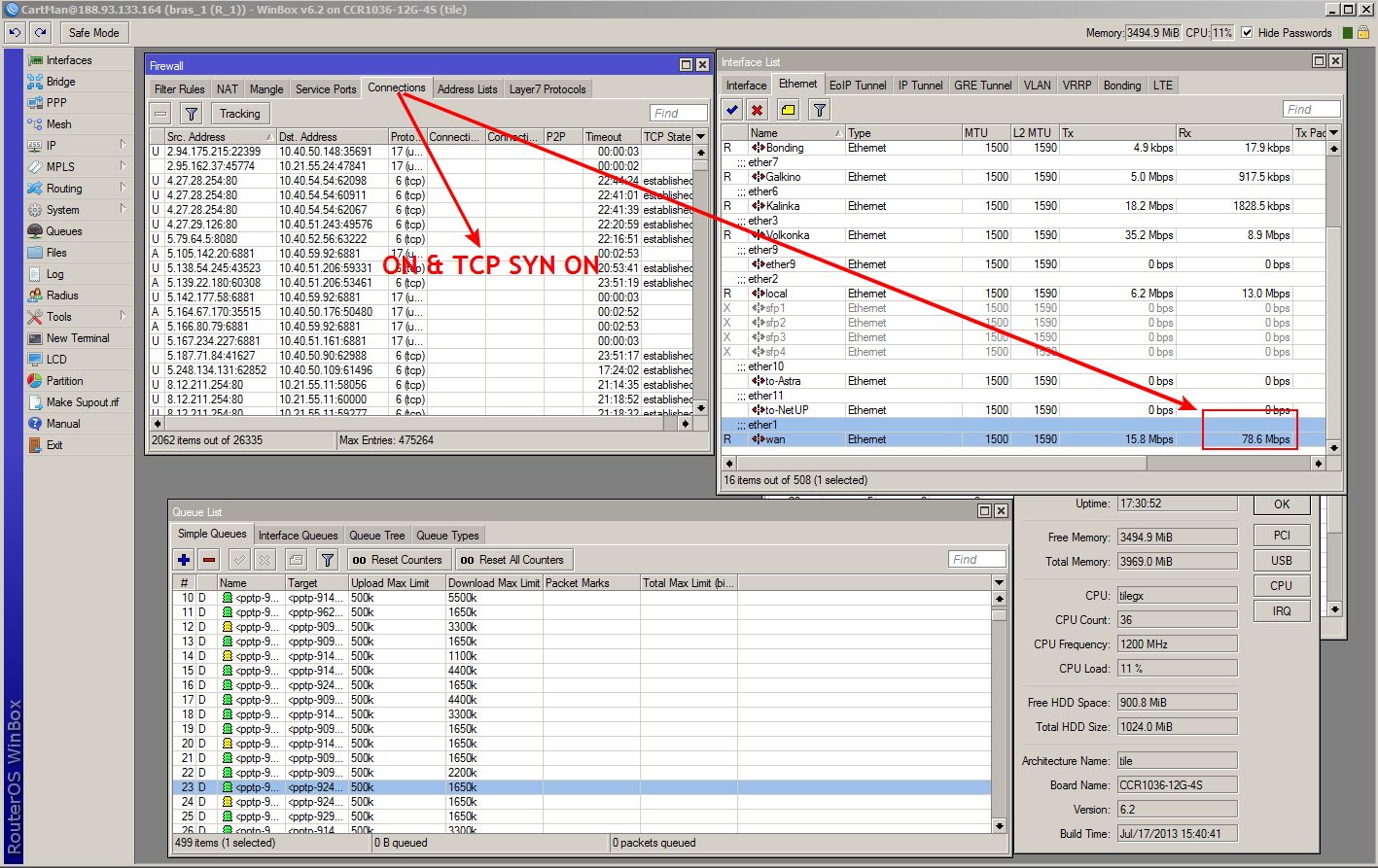This screenshot has width=1378, height=868.
Task: Open Queues from the sidebar
Action: [x=64, y=231]
